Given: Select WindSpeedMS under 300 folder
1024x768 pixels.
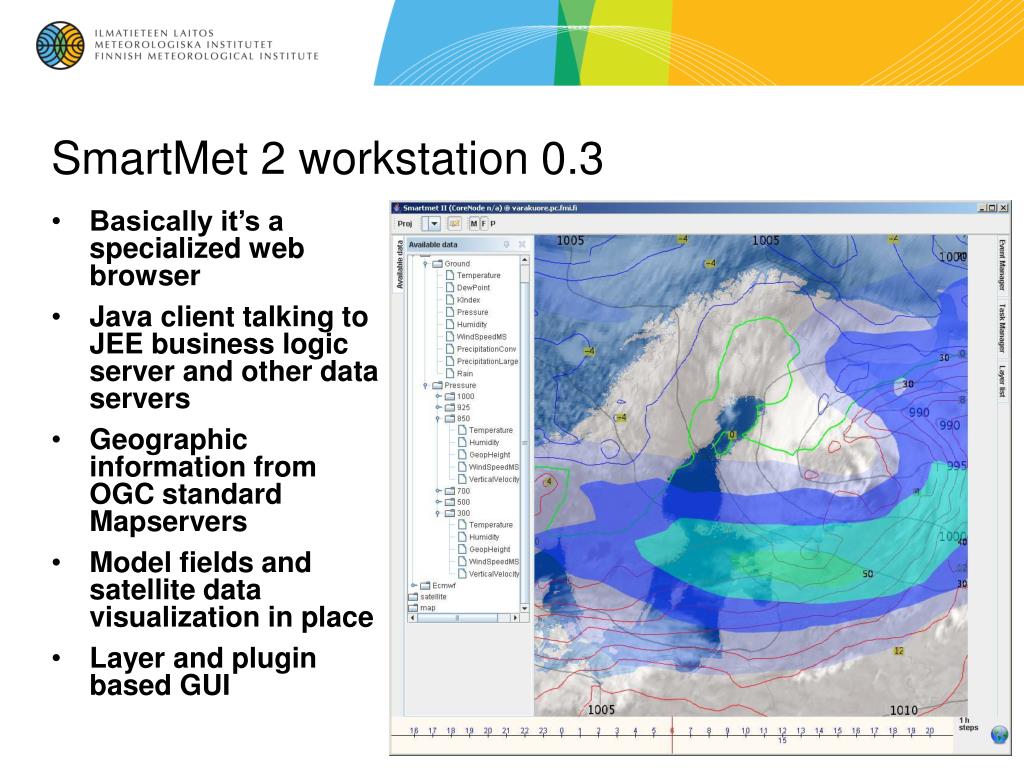Looking at the screenshot, I should (x=488, y=562).
